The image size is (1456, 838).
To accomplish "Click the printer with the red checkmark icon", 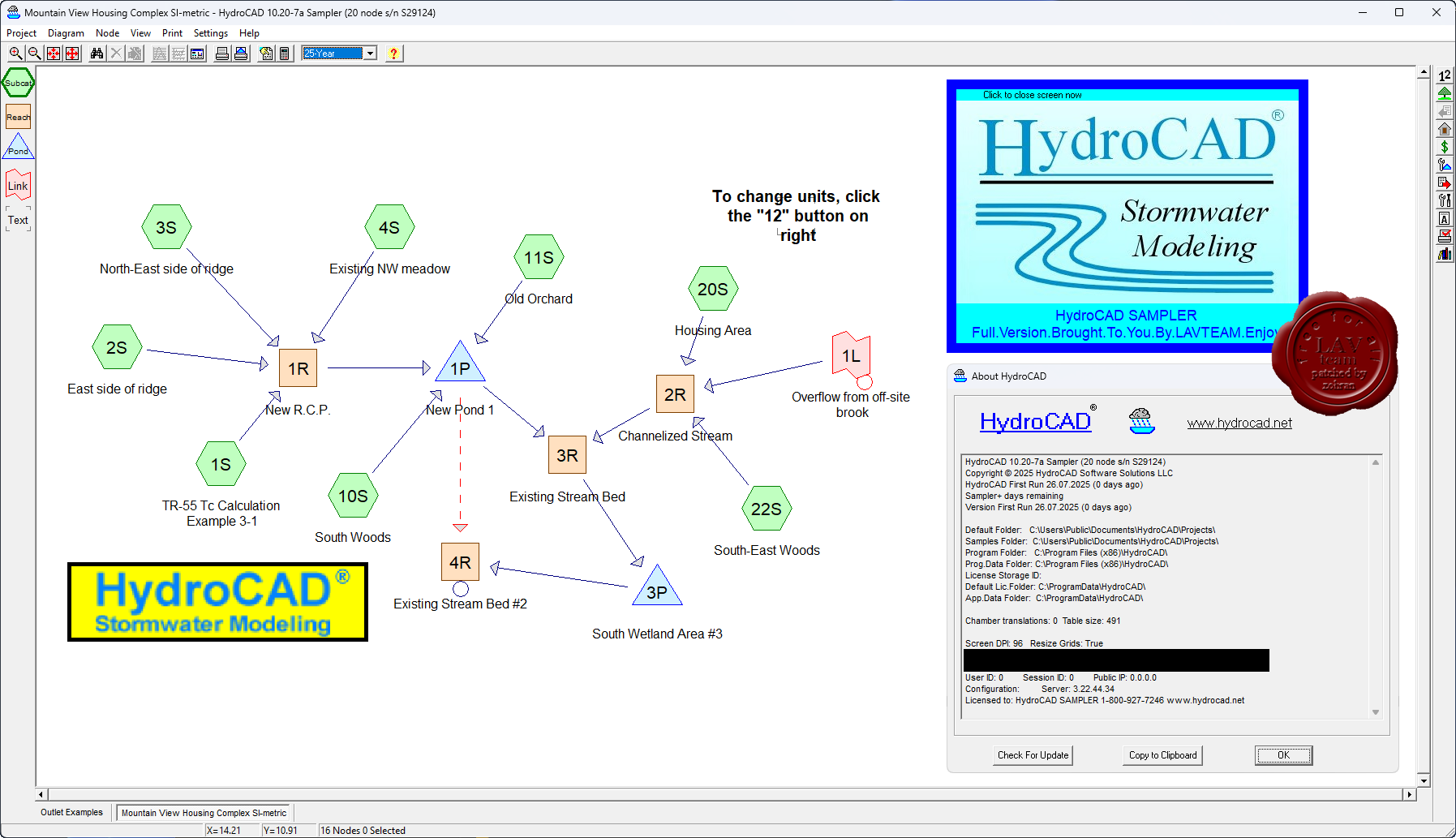I will pos(1445,236).
